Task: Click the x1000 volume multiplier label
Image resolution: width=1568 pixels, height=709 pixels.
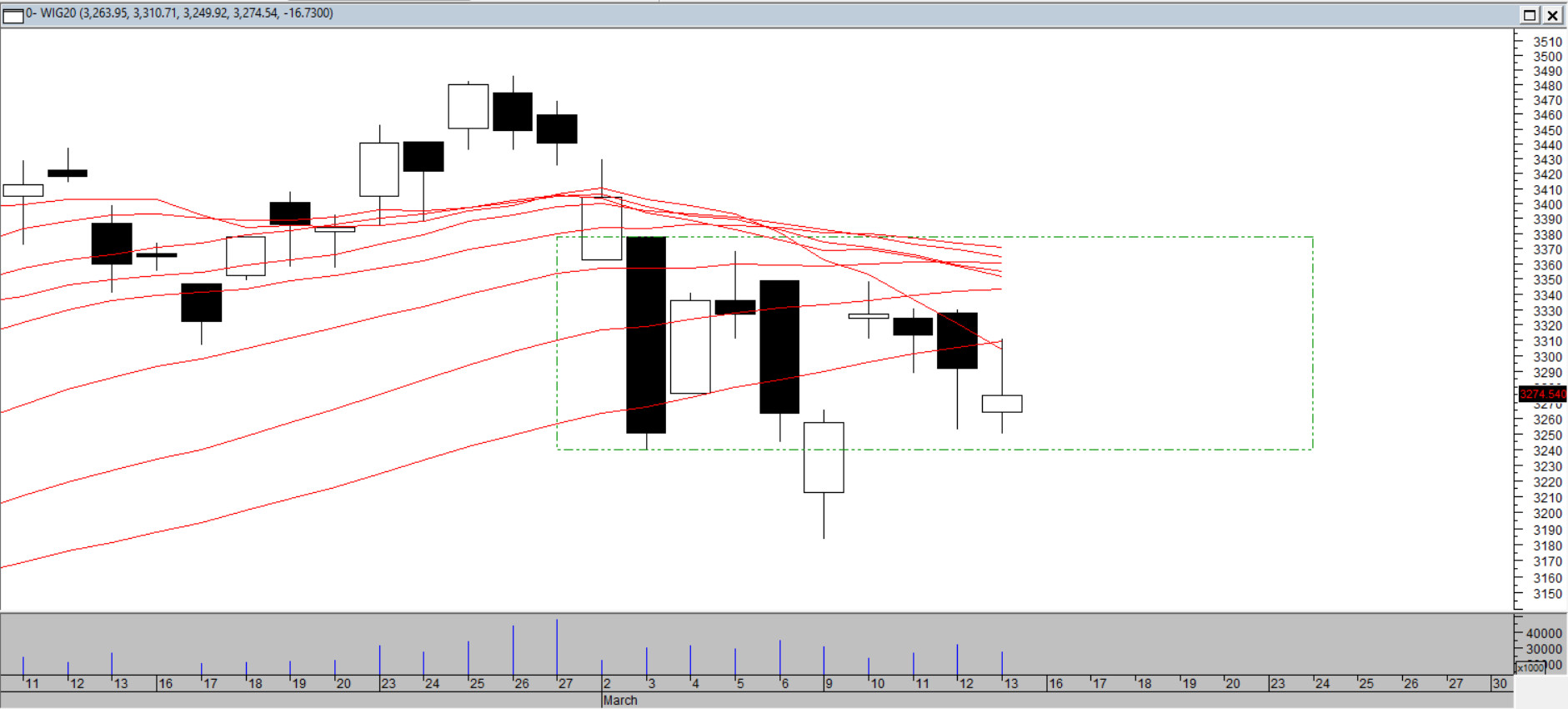Action: pos(1530,667)
